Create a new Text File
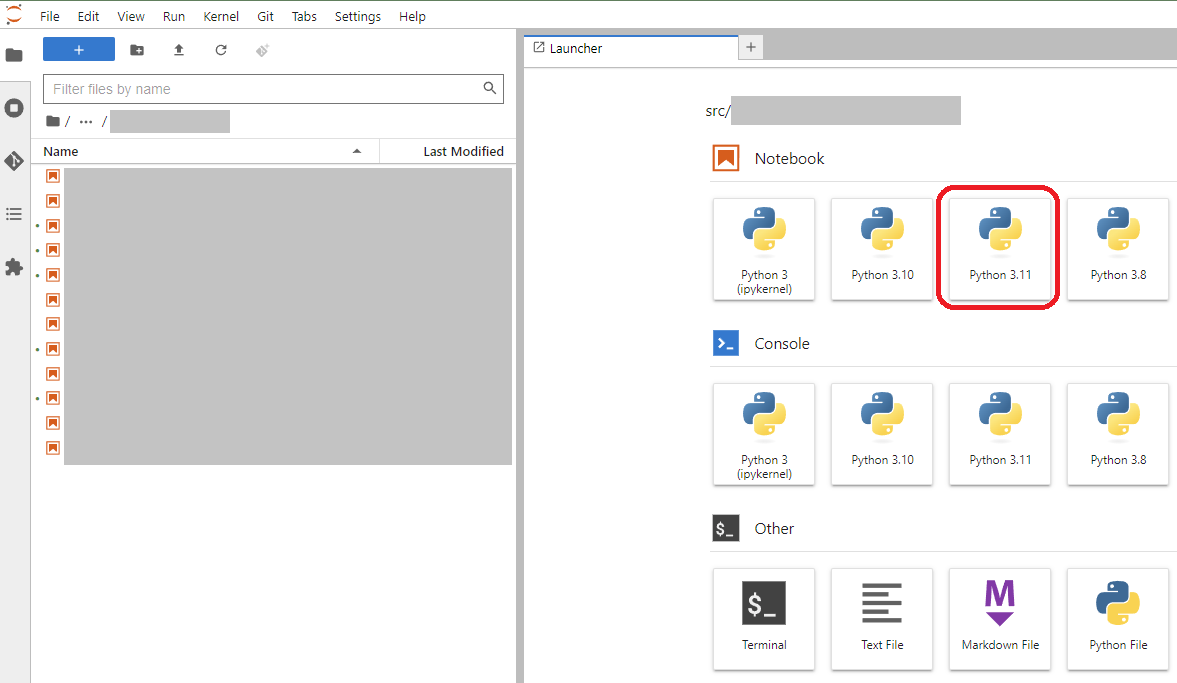The image size is (1177, 683). (x=882, y=619)
